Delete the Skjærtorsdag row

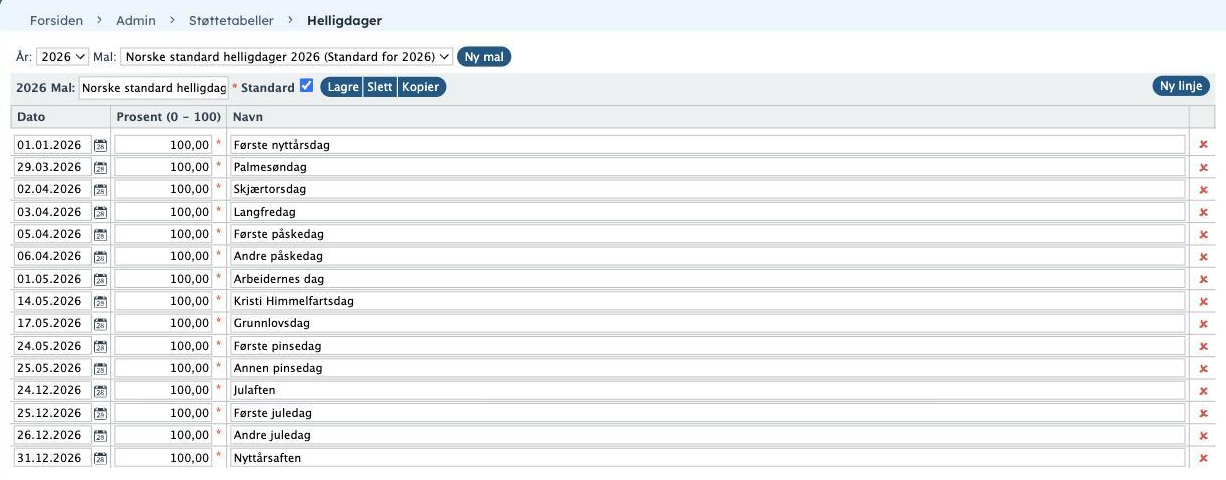(x=1203, y=190)
